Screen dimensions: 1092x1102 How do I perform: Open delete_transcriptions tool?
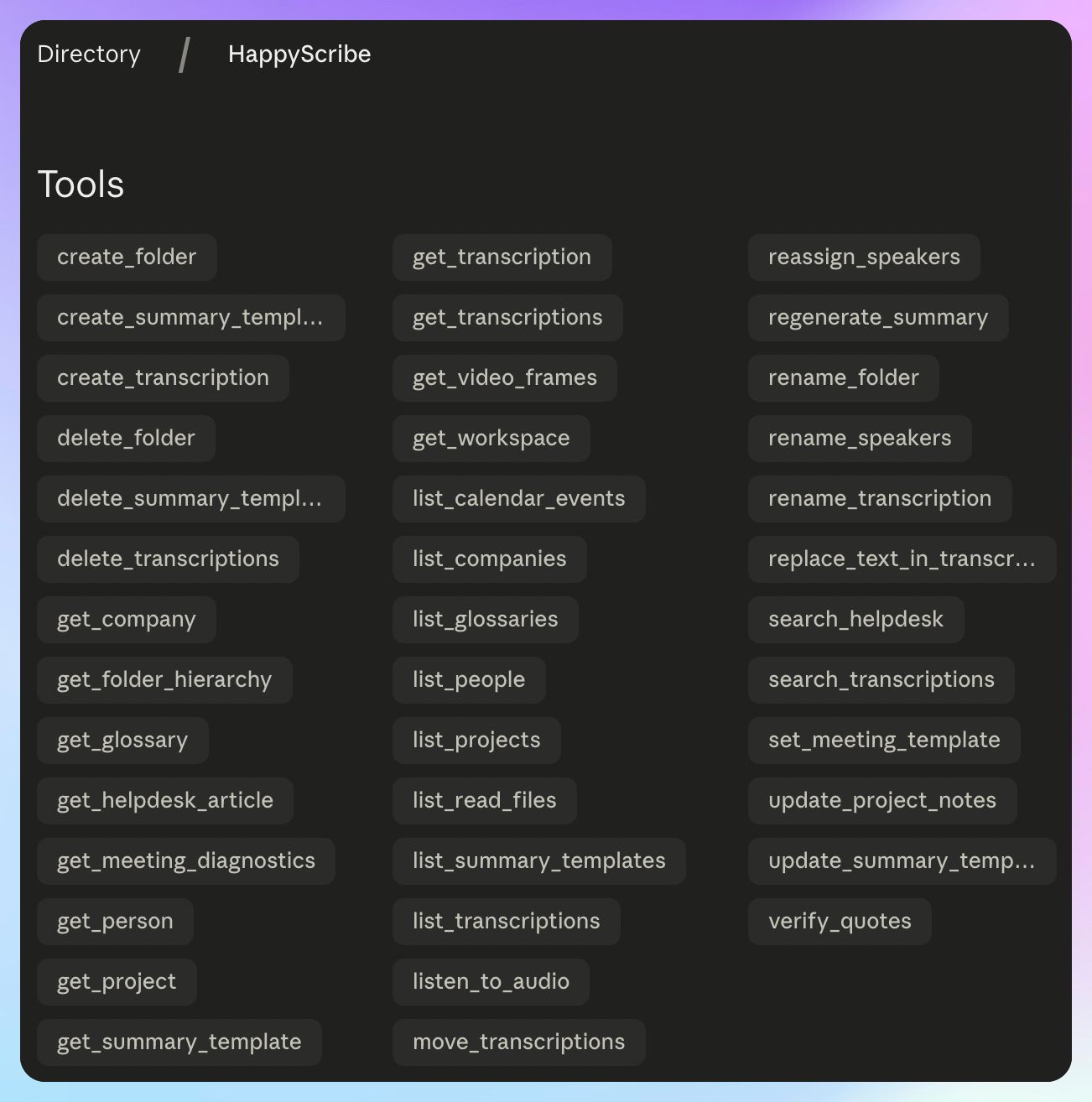tap(168, 559)
